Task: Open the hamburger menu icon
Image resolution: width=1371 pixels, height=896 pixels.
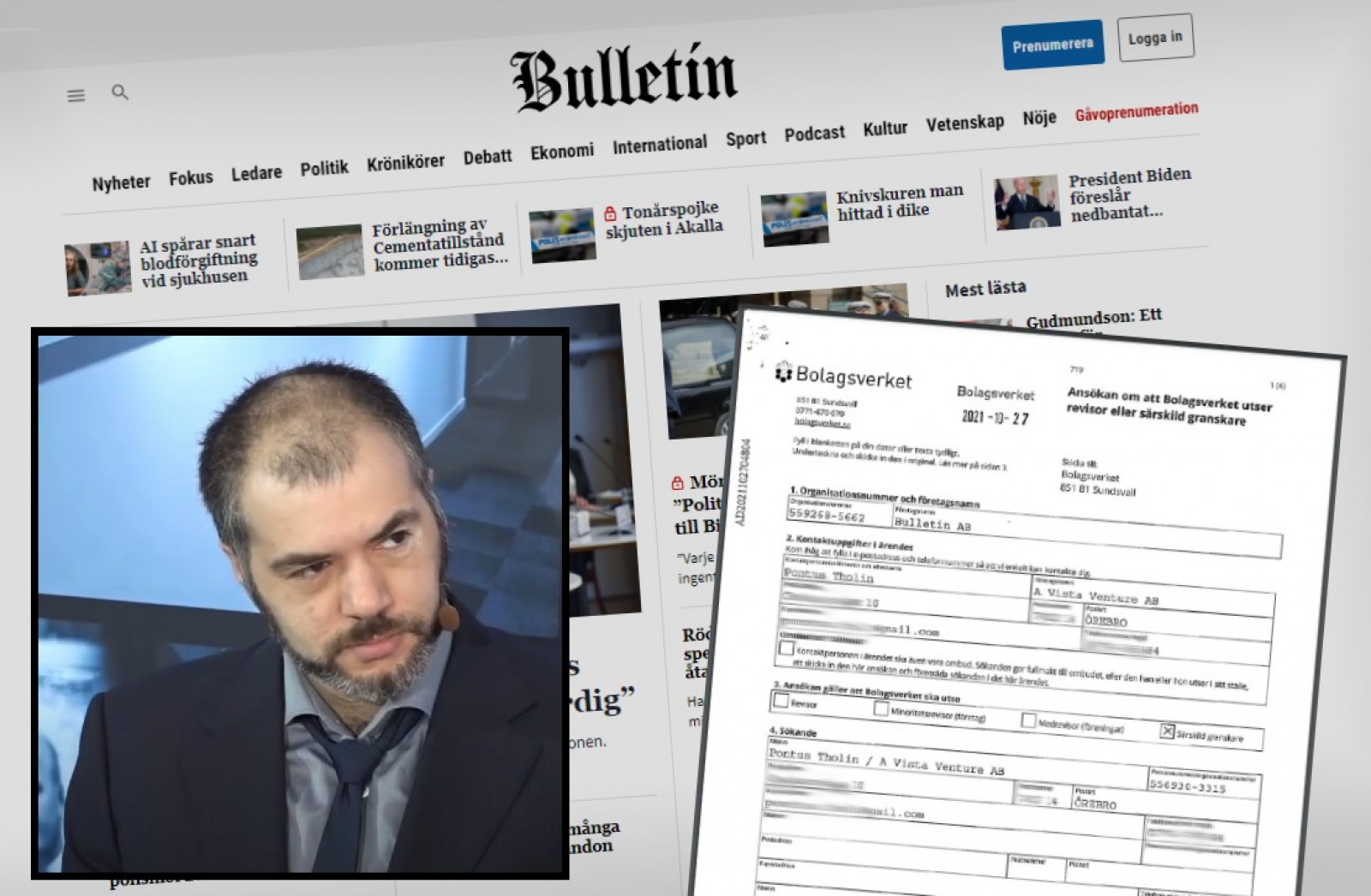Action: point(76,95)
